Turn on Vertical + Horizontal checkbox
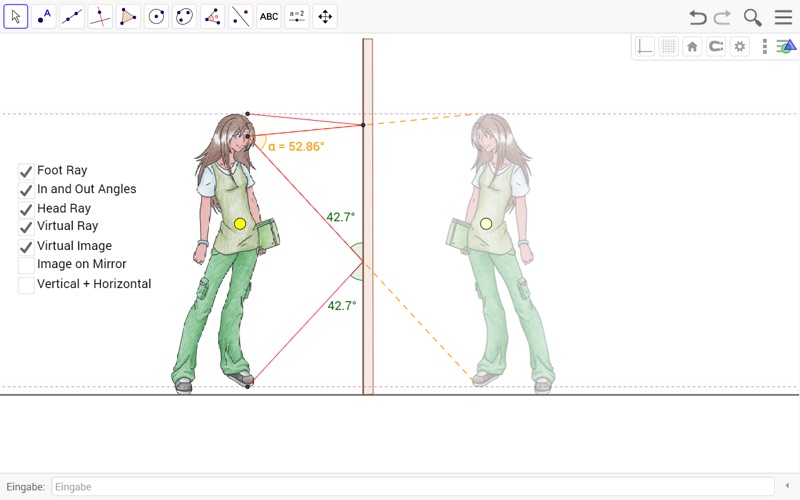800x500 pixels. (x=26, y=284)
